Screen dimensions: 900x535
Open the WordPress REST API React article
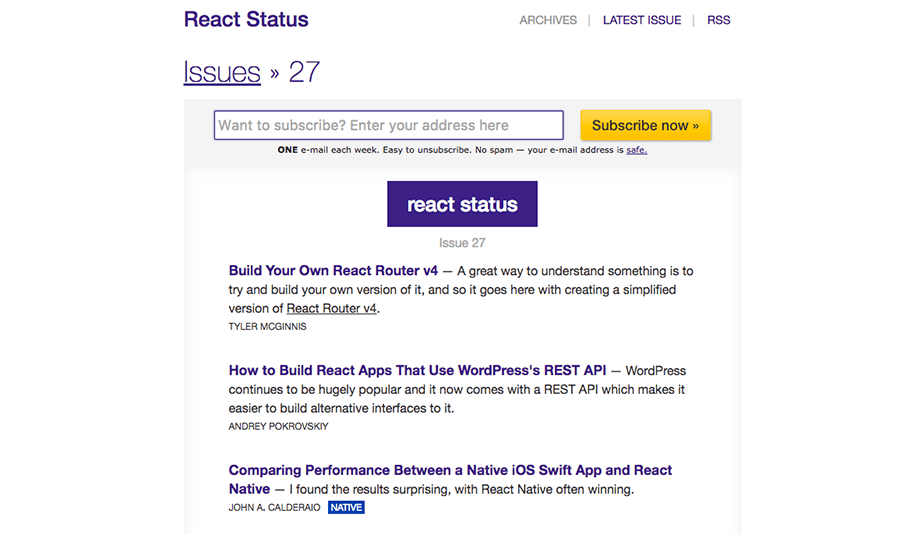(x=417, y=370)
